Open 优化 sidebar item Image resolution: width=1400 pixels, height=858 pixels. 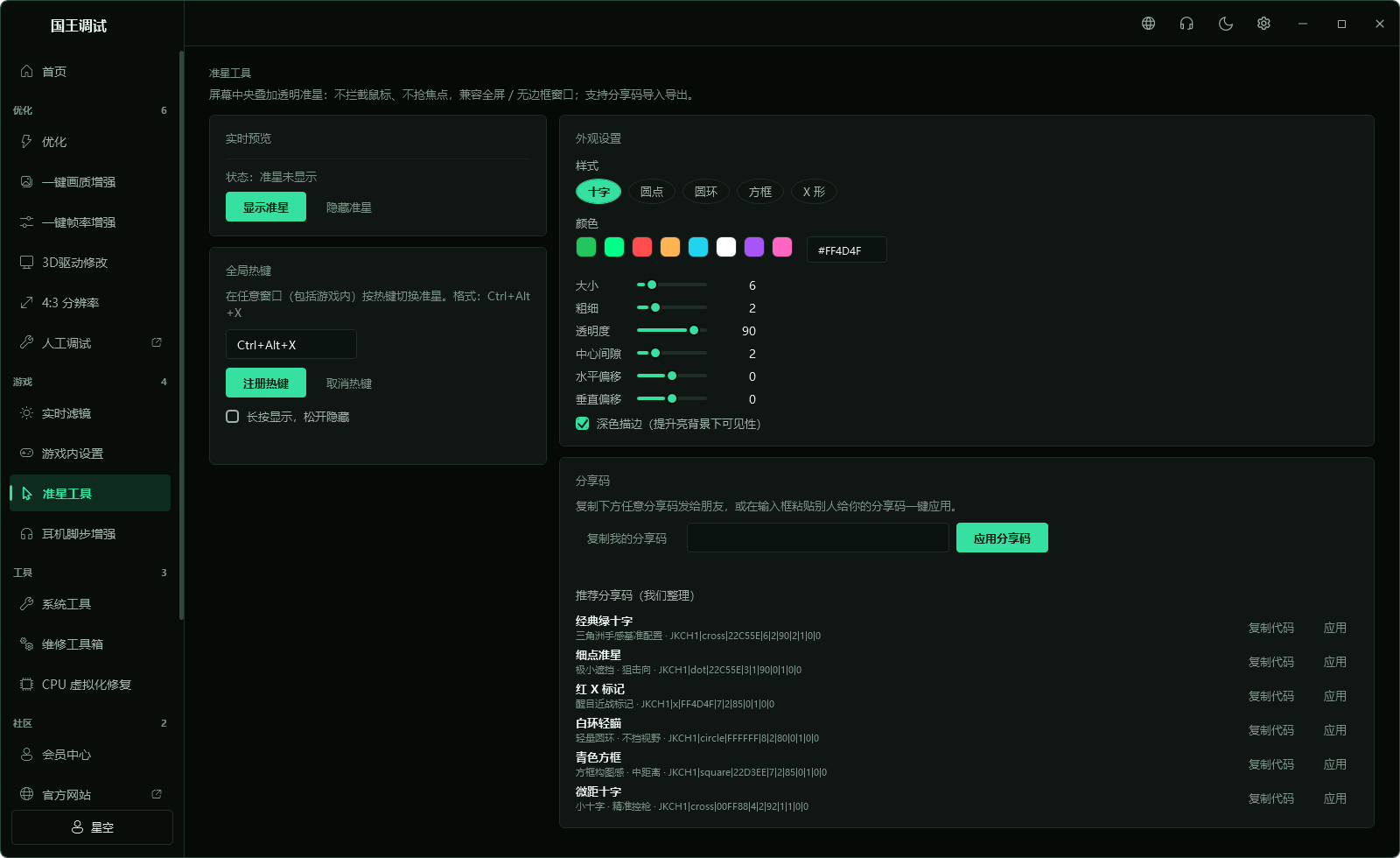tap(90, 142)
